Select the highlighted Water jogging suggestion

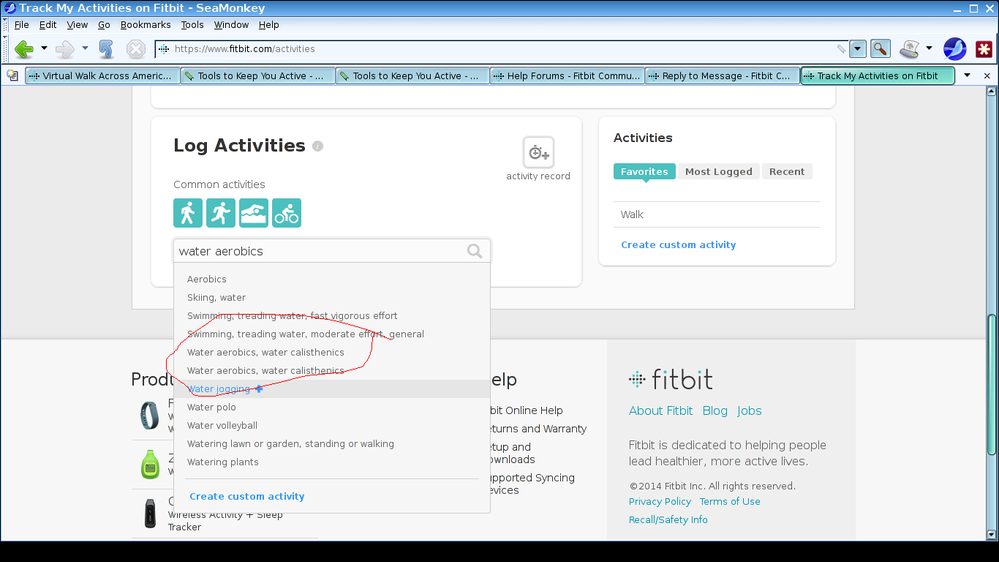pyautogui.click(x=331, y=389)
